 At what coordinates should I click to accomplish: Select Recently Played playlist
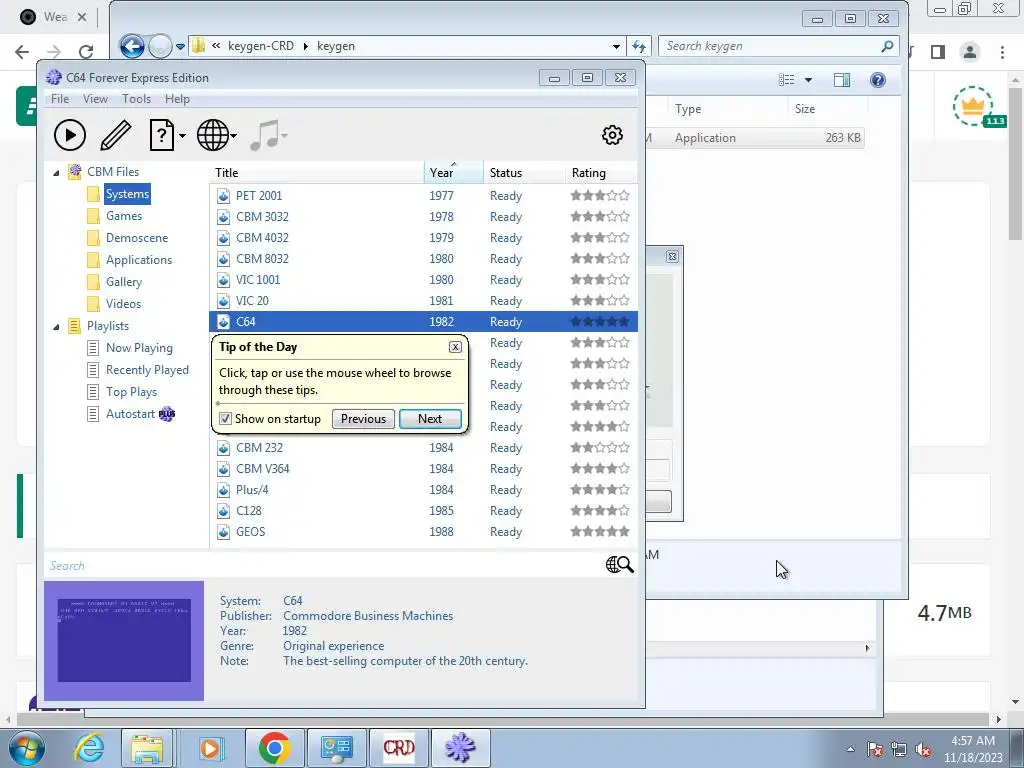pyautogui.click(x=147, y=370)
